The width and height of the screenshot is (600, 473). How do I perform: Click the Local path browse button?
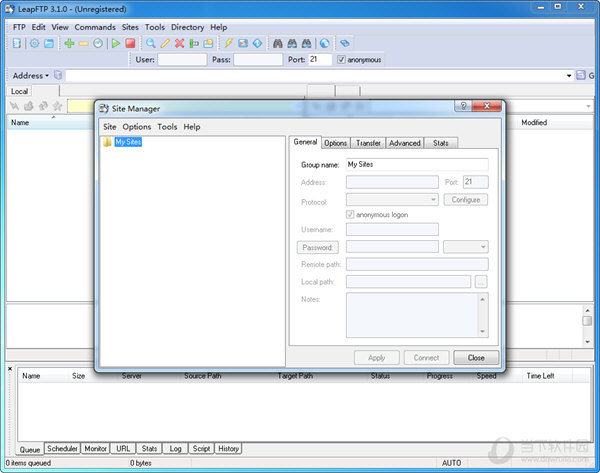click(x=481, y=282)
